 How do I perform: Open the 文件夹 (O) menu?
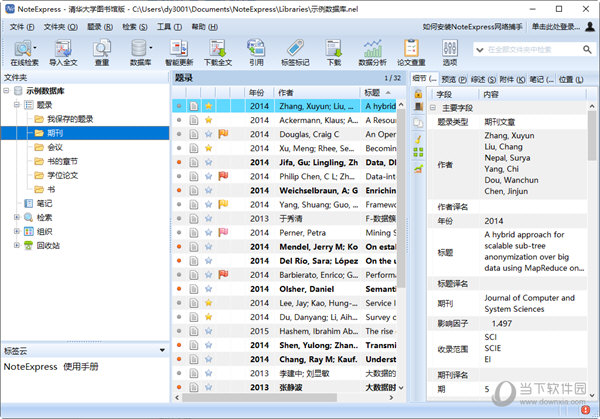(60, 27)
